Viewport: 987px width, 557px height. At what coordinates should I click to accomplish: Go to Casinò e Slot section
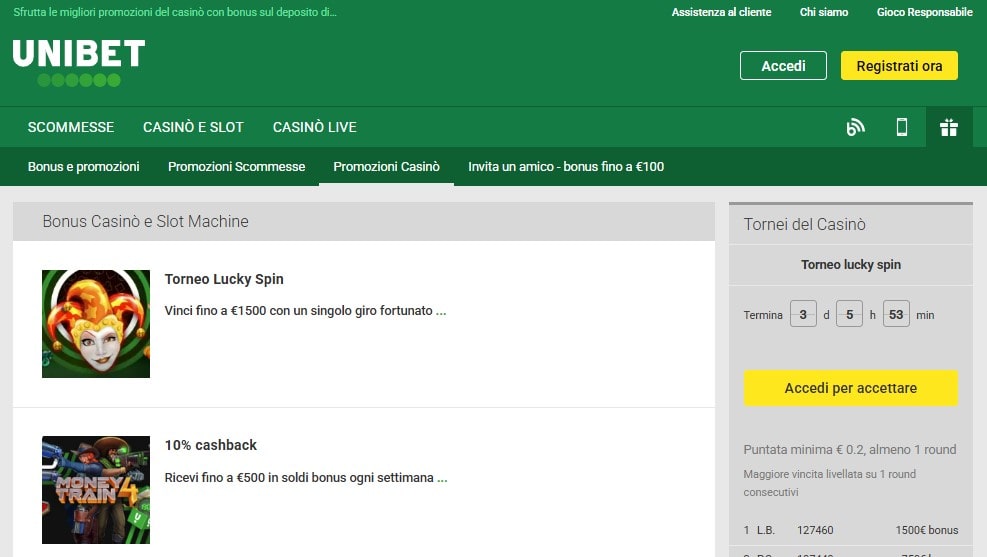(x=193, y=127)
